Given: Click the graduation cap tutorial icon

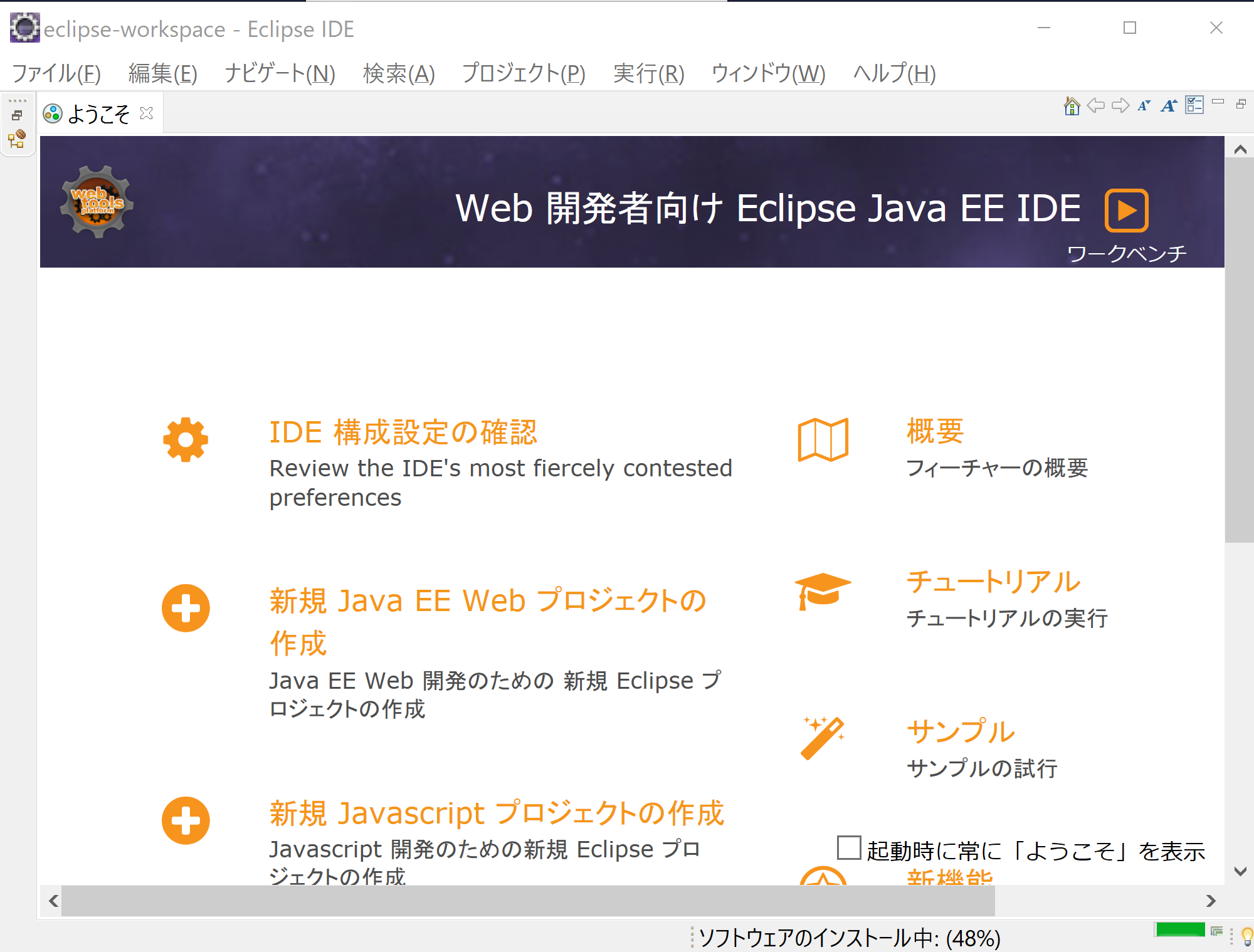Looking at the screenshot, I should pos(823,590).
